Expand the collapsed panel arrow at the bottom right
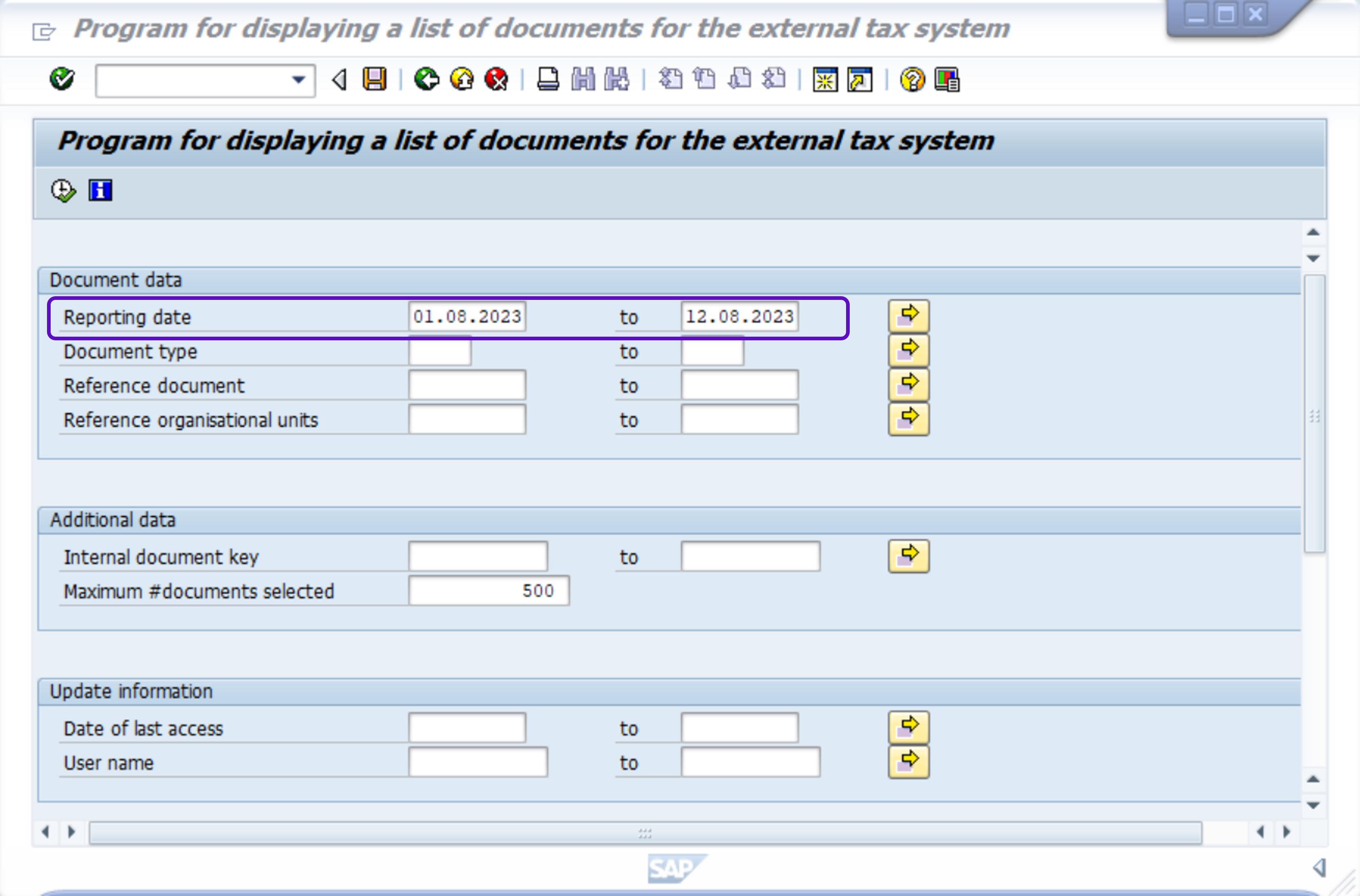Image resolution: width=1360 pixels, height=896 pixels. [1320, 867]
